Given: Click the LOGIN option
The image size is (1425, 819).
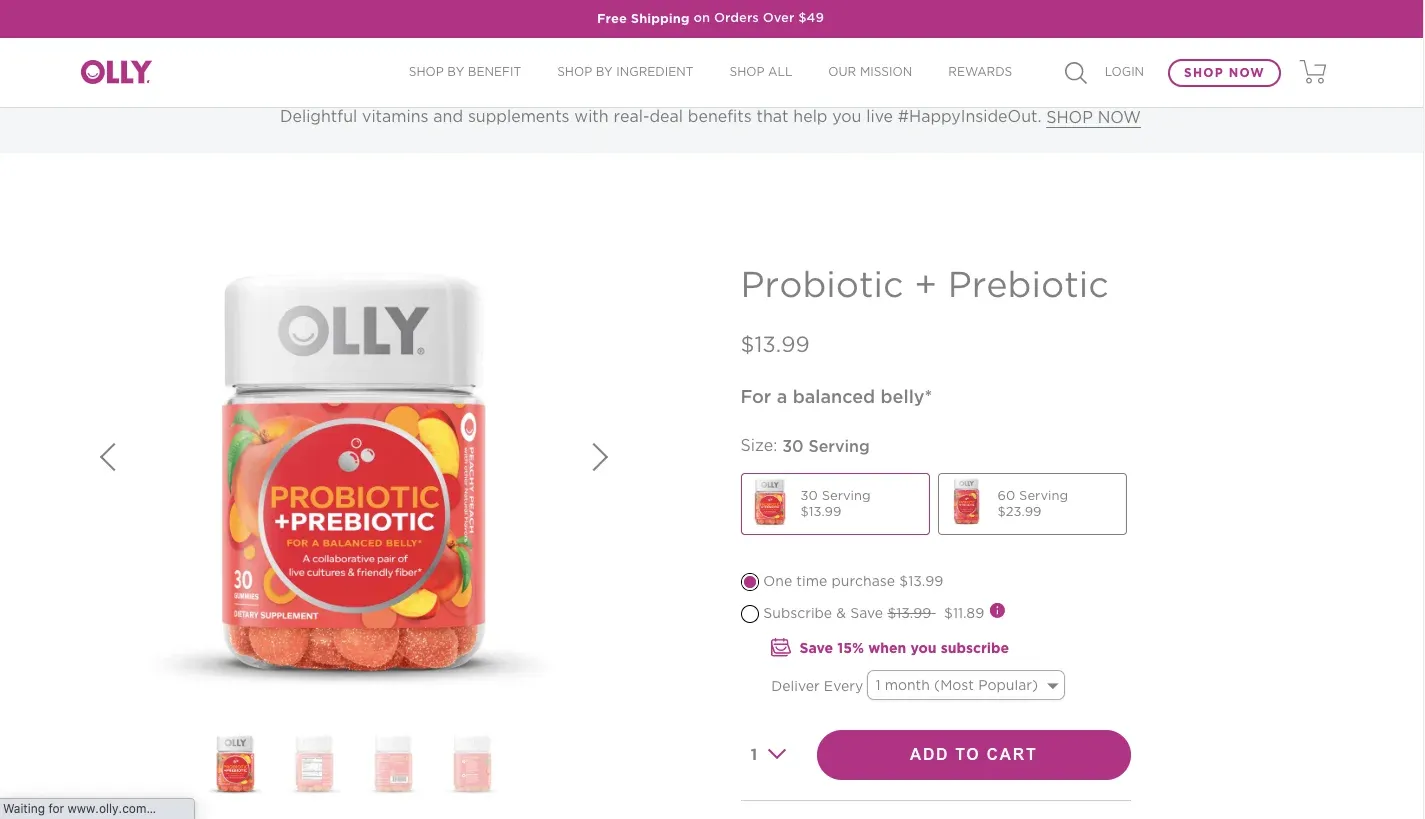Looking at the screenshot, I should (x=1124, y=71).
